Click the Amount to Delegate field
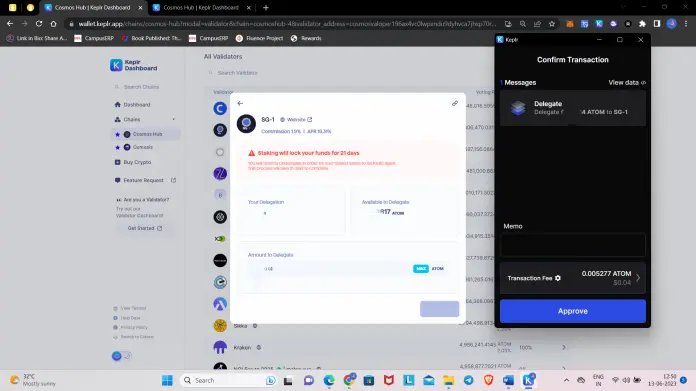Screen dimensions: 696x391 [328, 269]
